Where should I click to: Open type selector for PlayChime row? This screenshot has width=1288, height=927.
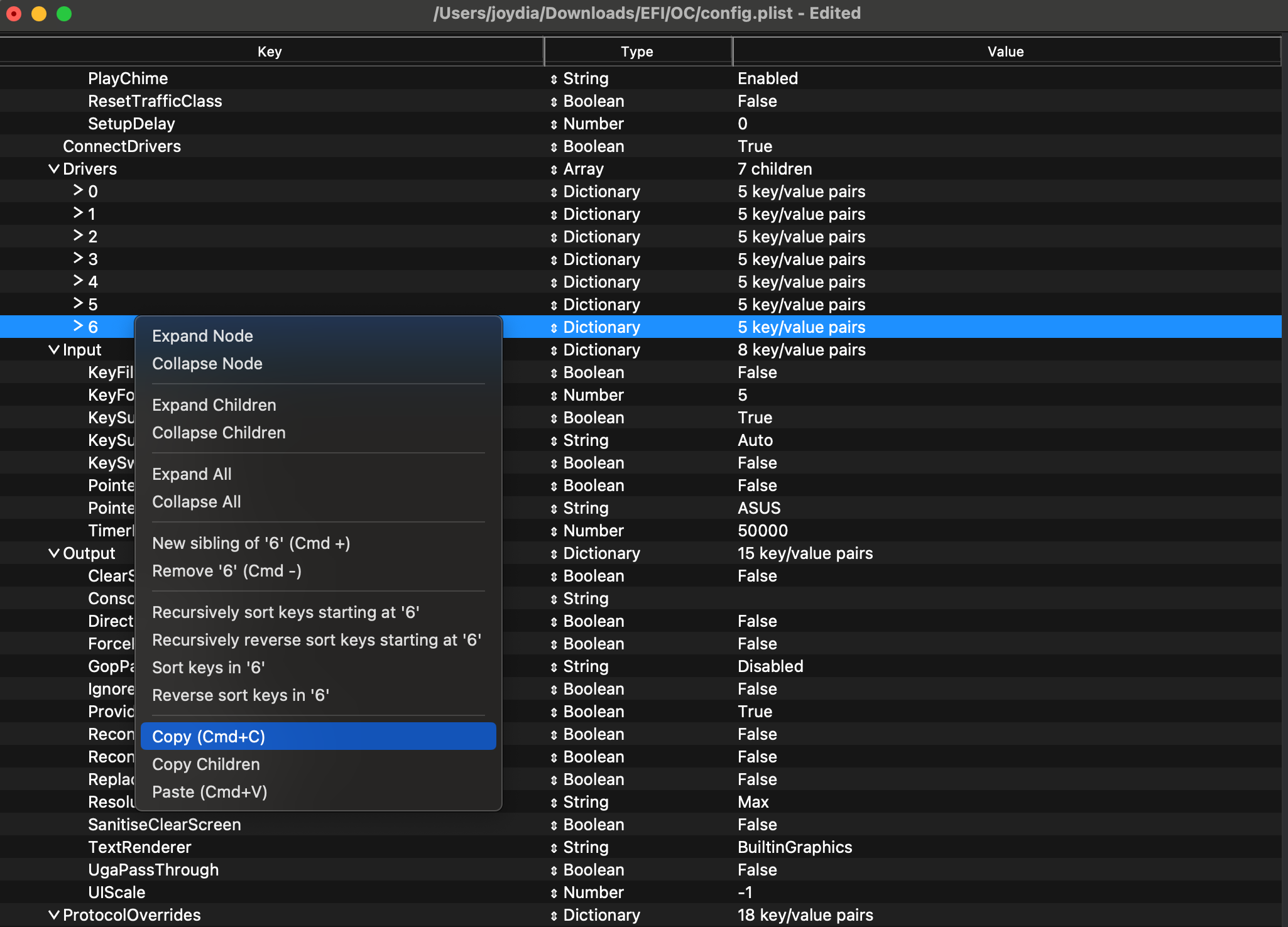(554, 79)
